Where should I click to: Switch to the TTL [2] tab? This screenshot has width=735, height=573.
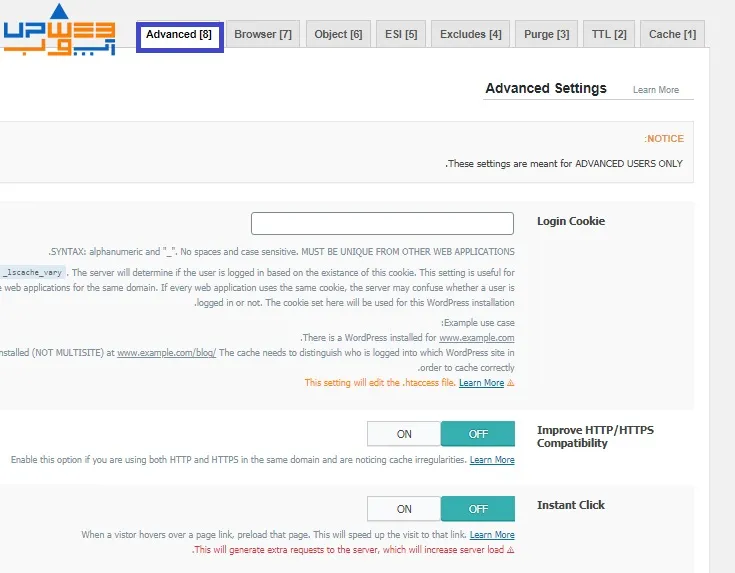(609, 34)
